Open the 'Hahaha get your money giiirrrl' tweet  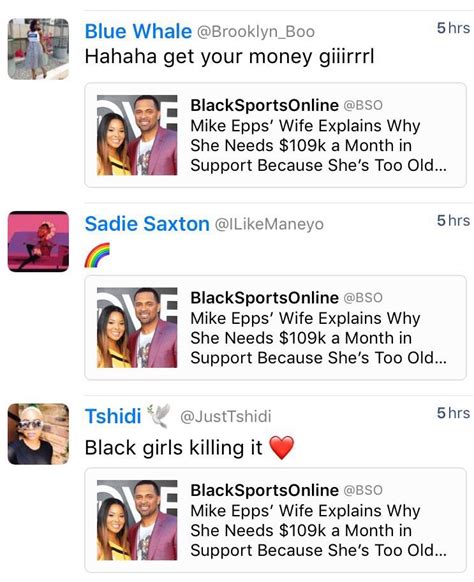(x=229, y=57)
